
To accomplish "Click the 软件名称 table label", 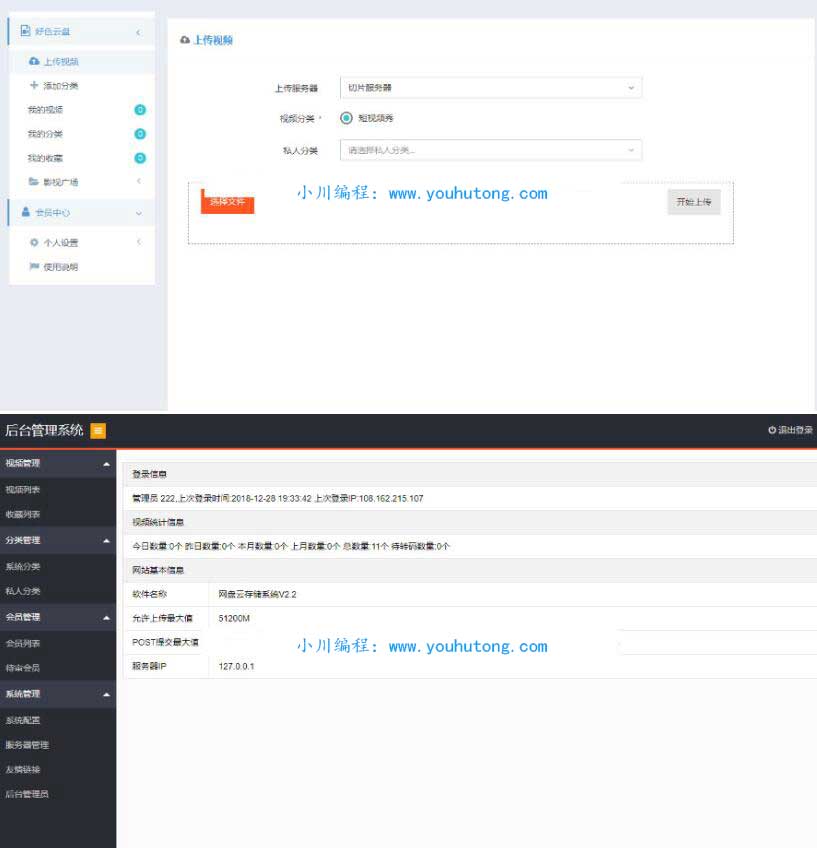I will tap(150, 594).
